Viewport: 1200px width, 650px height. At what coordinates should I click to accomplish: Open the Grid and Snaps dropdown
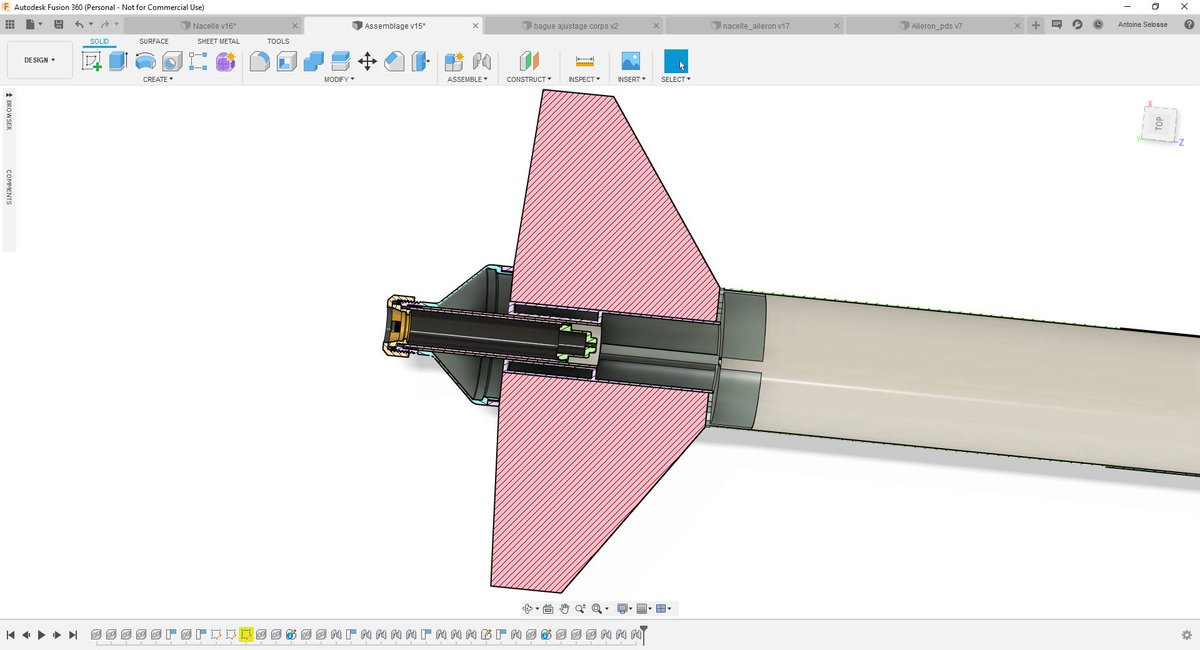645,608
